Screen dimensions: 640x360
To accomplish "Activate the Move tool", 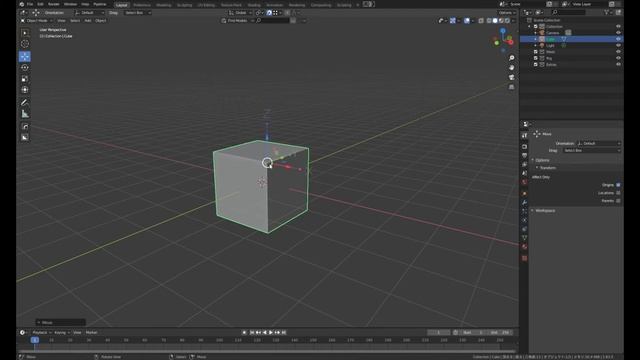I will click(x=25, y=56).
